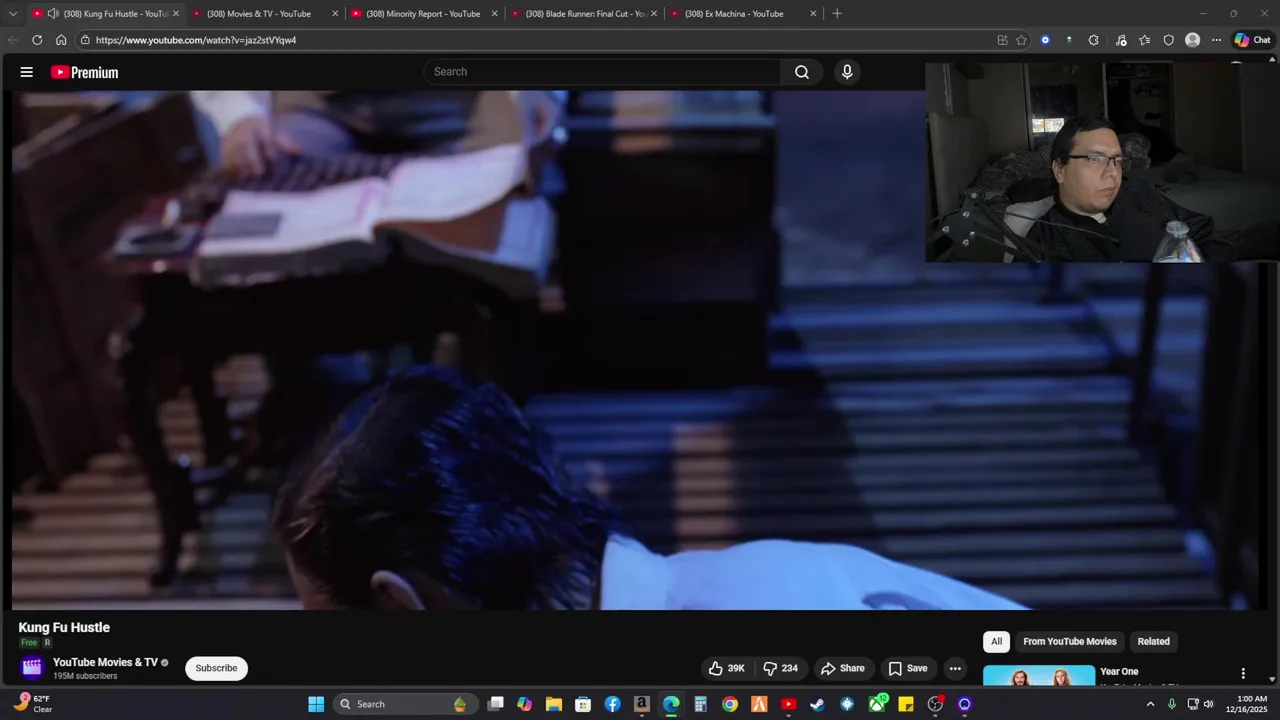Switch to the Movies & TV tab
Screen dimensions: 1280x720
(258, 14)
